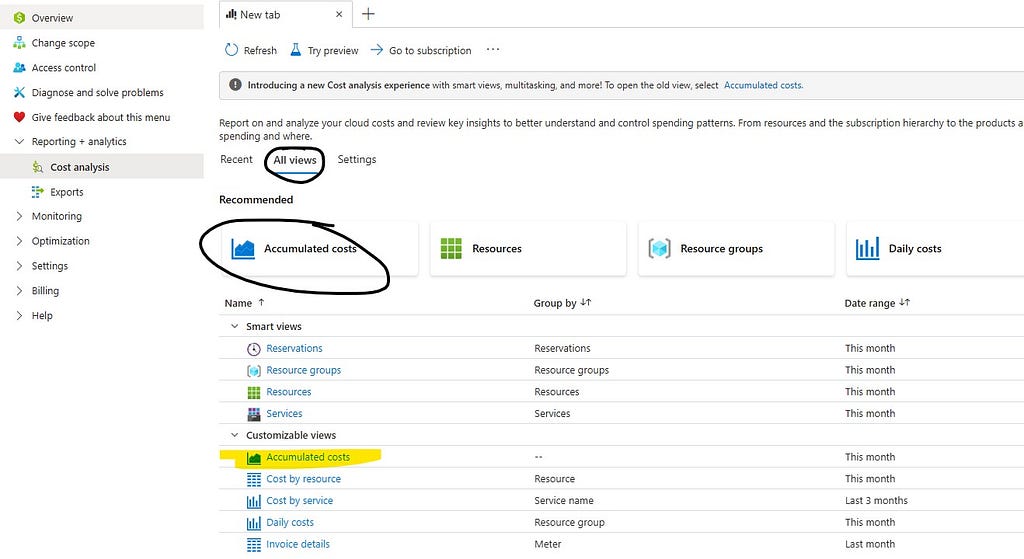This screenshot has height=559, width=1024.
Task: Click the Overview hexagon icon
Action: point(19,18)
